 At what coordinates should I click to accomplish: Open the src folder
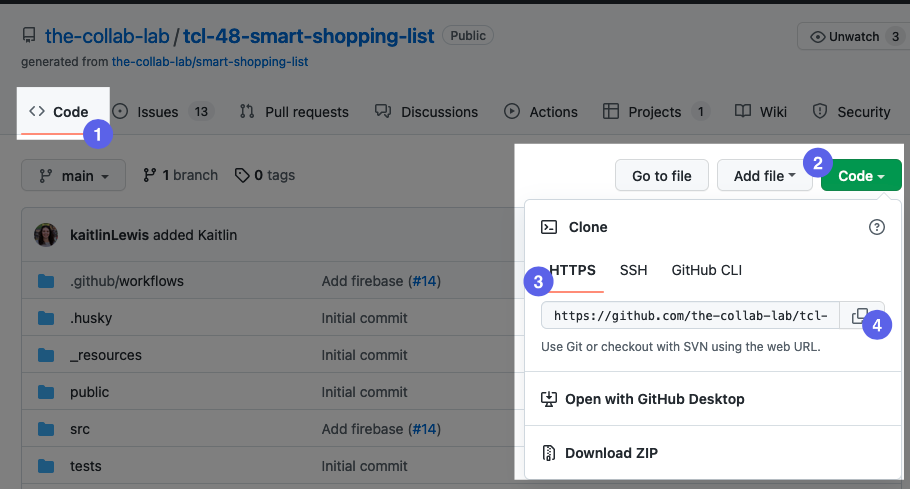(80, 430)
